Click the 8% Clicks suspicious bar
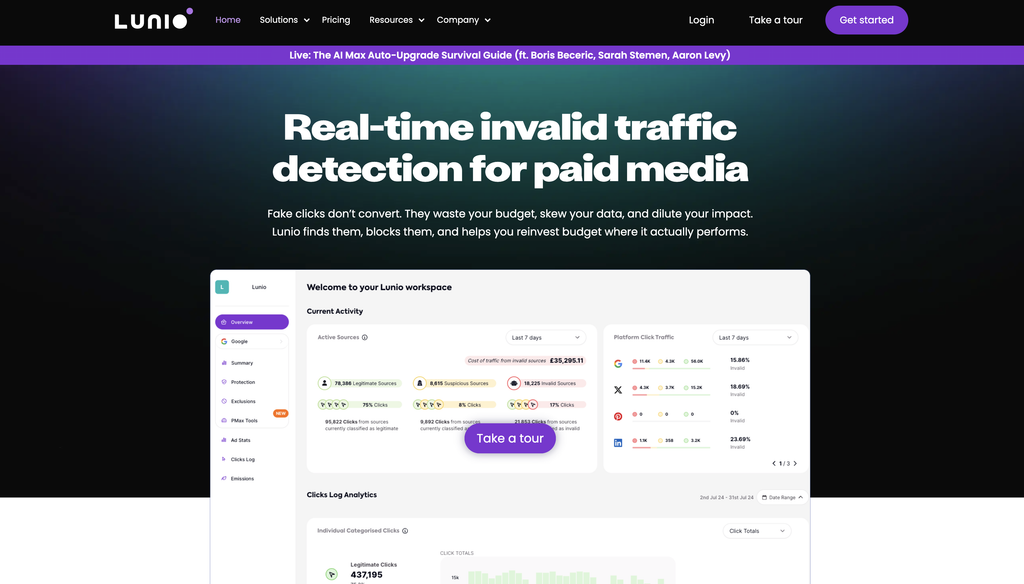 455,404
